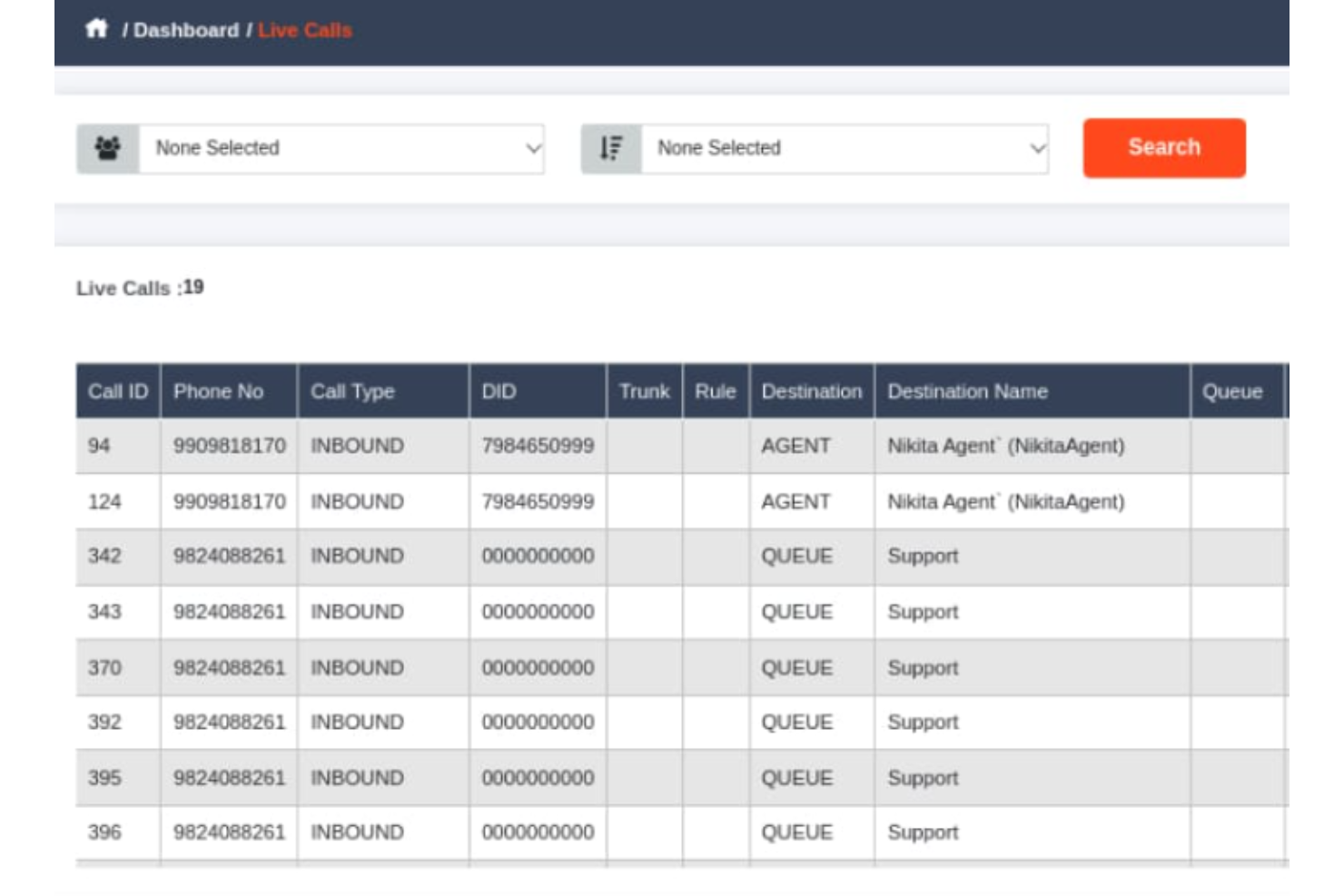Click the home icon in breadcrumb

pyautogui.click(x=96, y=29)
